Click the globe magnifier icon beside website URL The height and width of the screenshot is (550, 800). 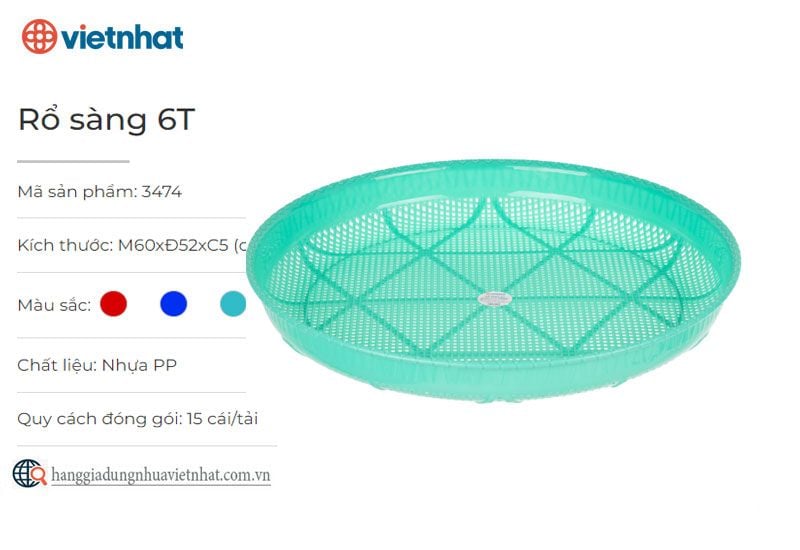29,473
